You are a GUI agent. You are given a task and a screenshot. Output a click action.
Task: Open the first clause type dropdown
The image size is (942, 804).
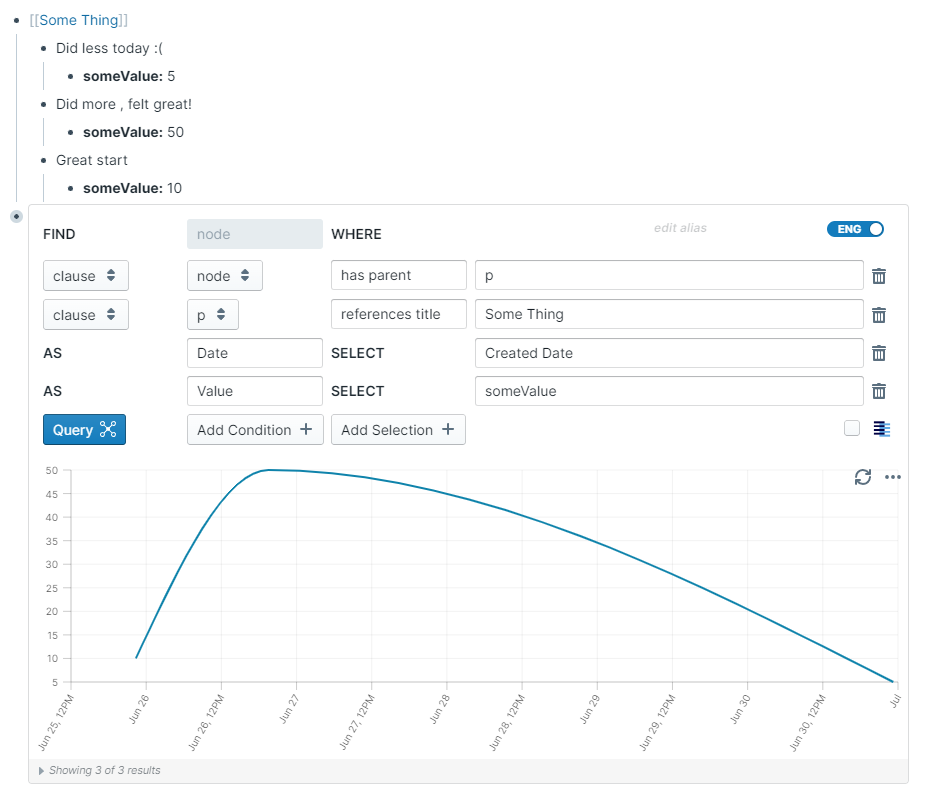click(86, 276)
